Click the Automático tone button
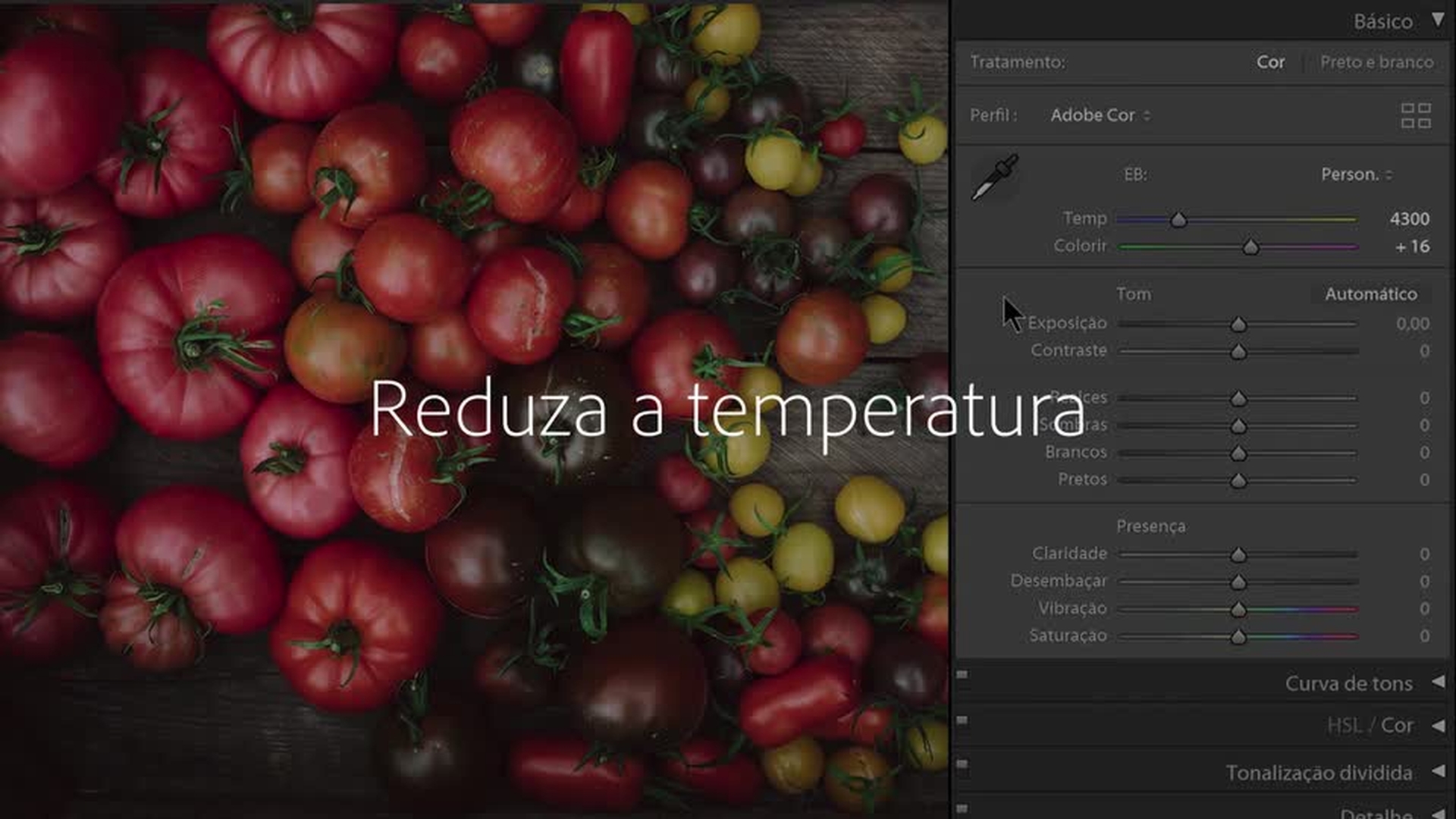 pos(1370,294)
